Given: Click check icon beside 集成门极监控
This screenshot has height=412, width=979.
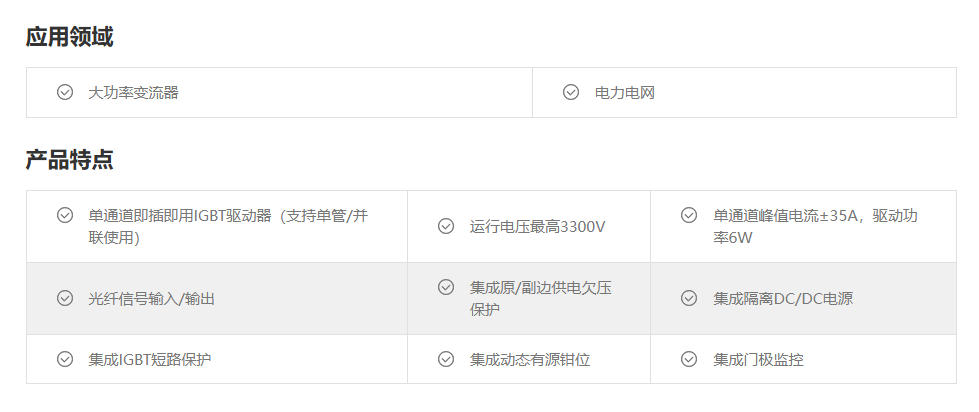Looking at the screenshot, I should pos(689,359).
